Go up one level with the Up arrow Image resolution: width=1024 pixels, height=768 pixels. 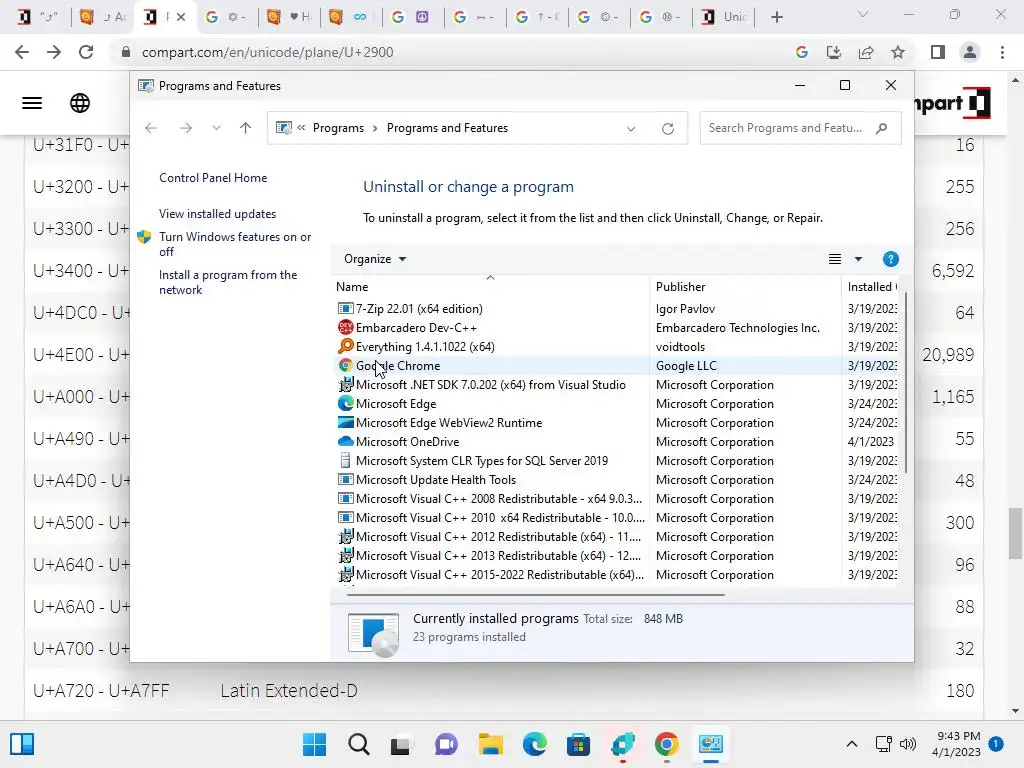(x=246, y=128)
